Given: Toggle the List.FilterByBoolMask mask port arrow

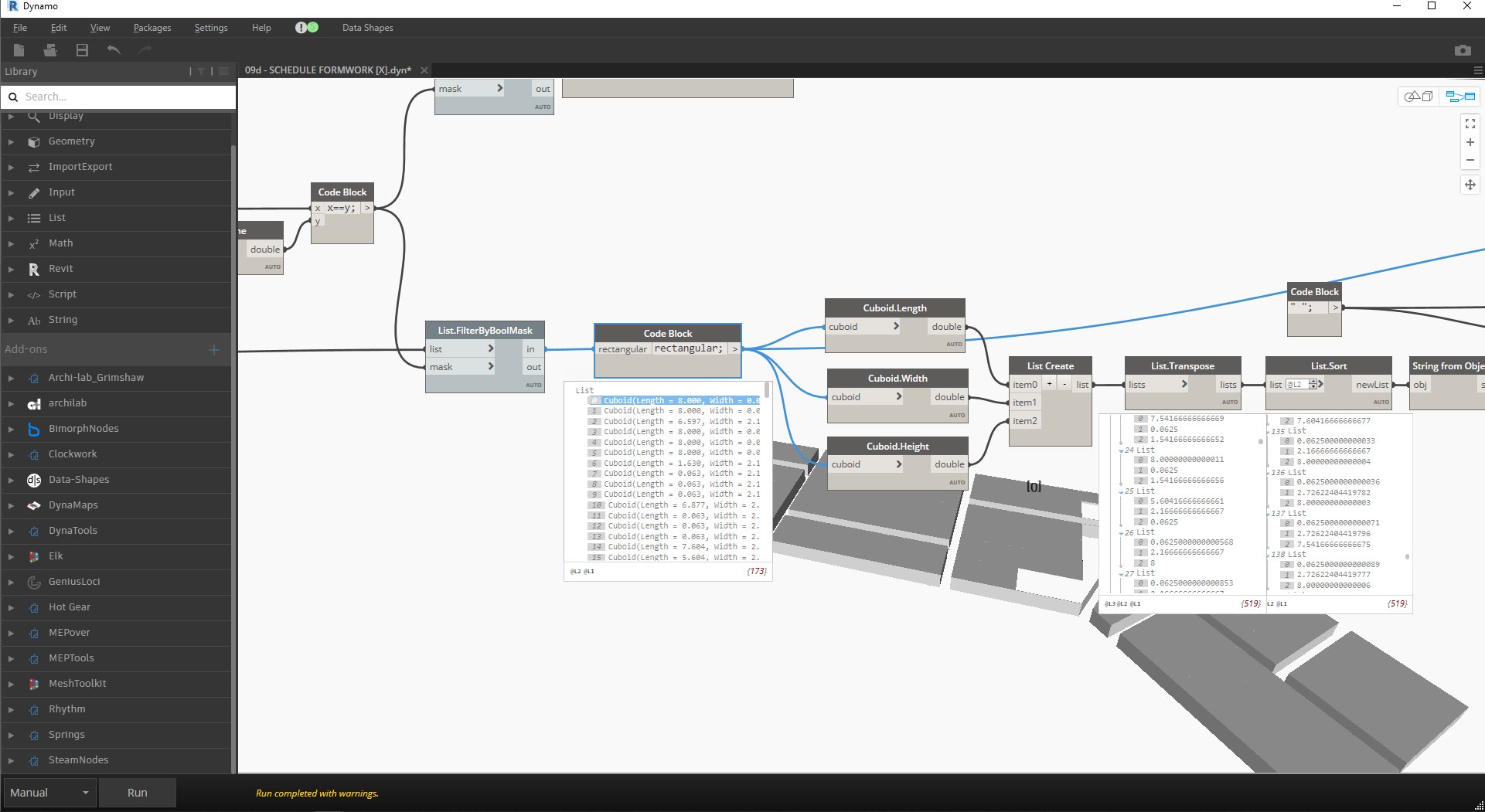Looking at the screenshot, I should tap(490, 366).
